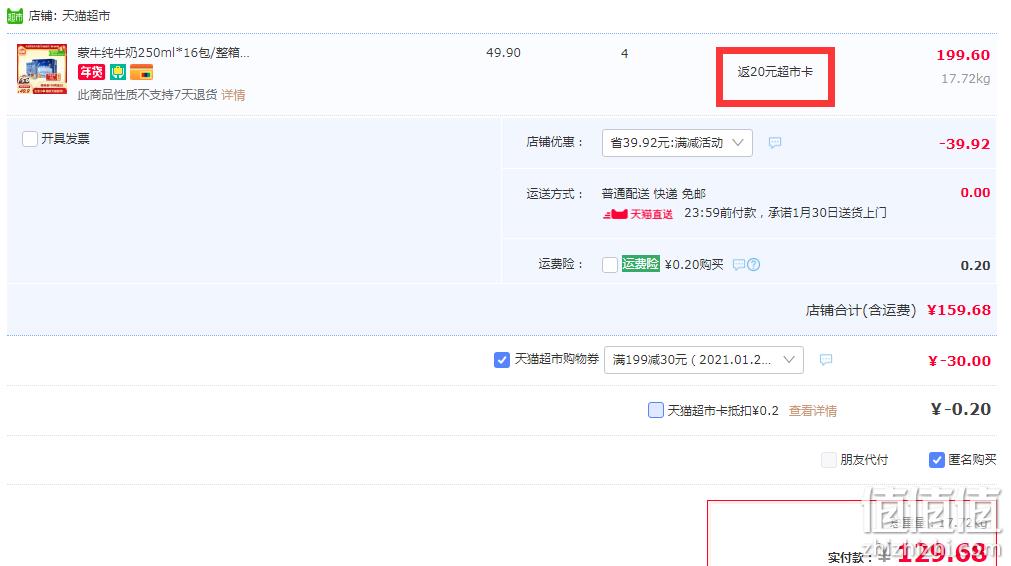Click the item subtotal 199.60
The width and height of the screenshot is (1011, 566).
click(x=963, y=55)
